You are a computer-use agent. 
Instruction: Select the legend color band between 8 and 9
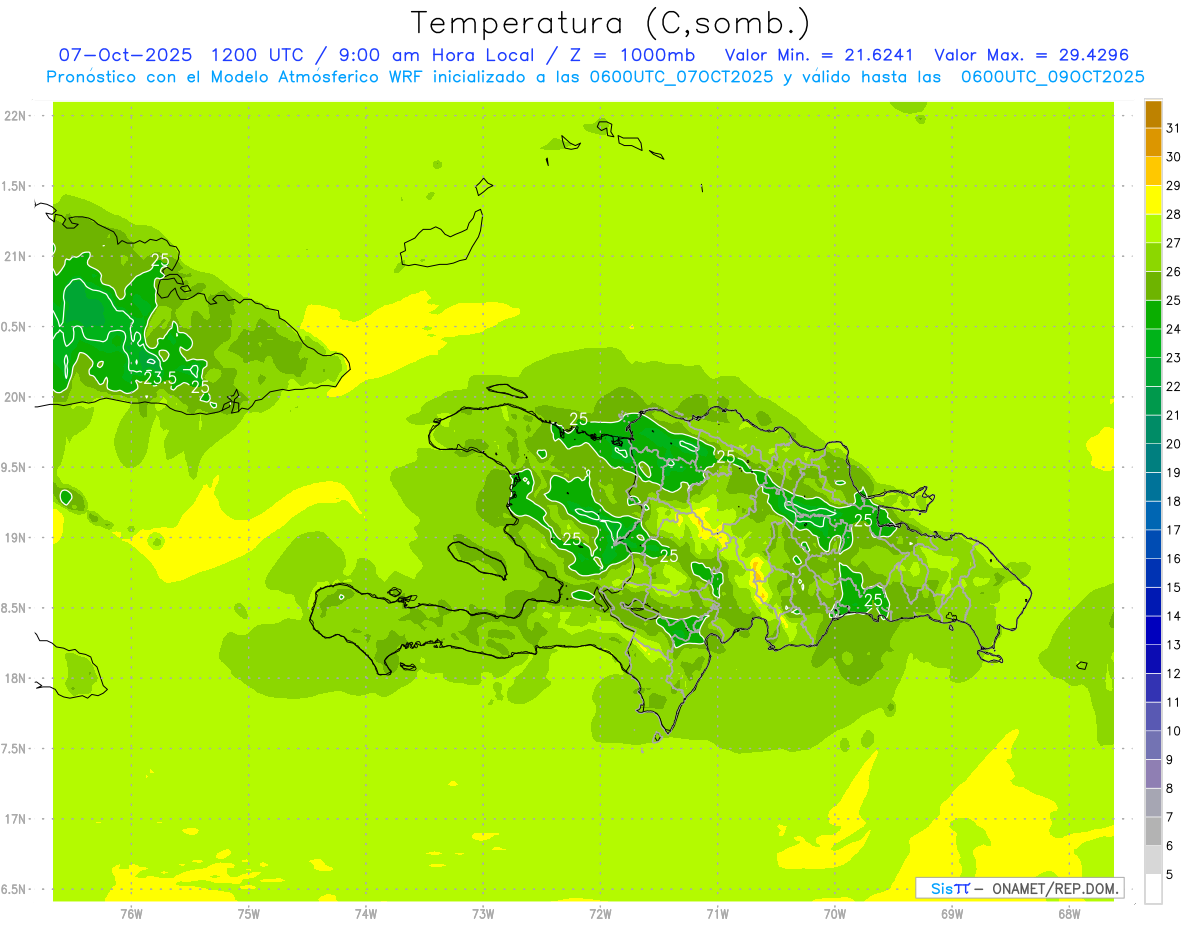tap(1153, 774)
